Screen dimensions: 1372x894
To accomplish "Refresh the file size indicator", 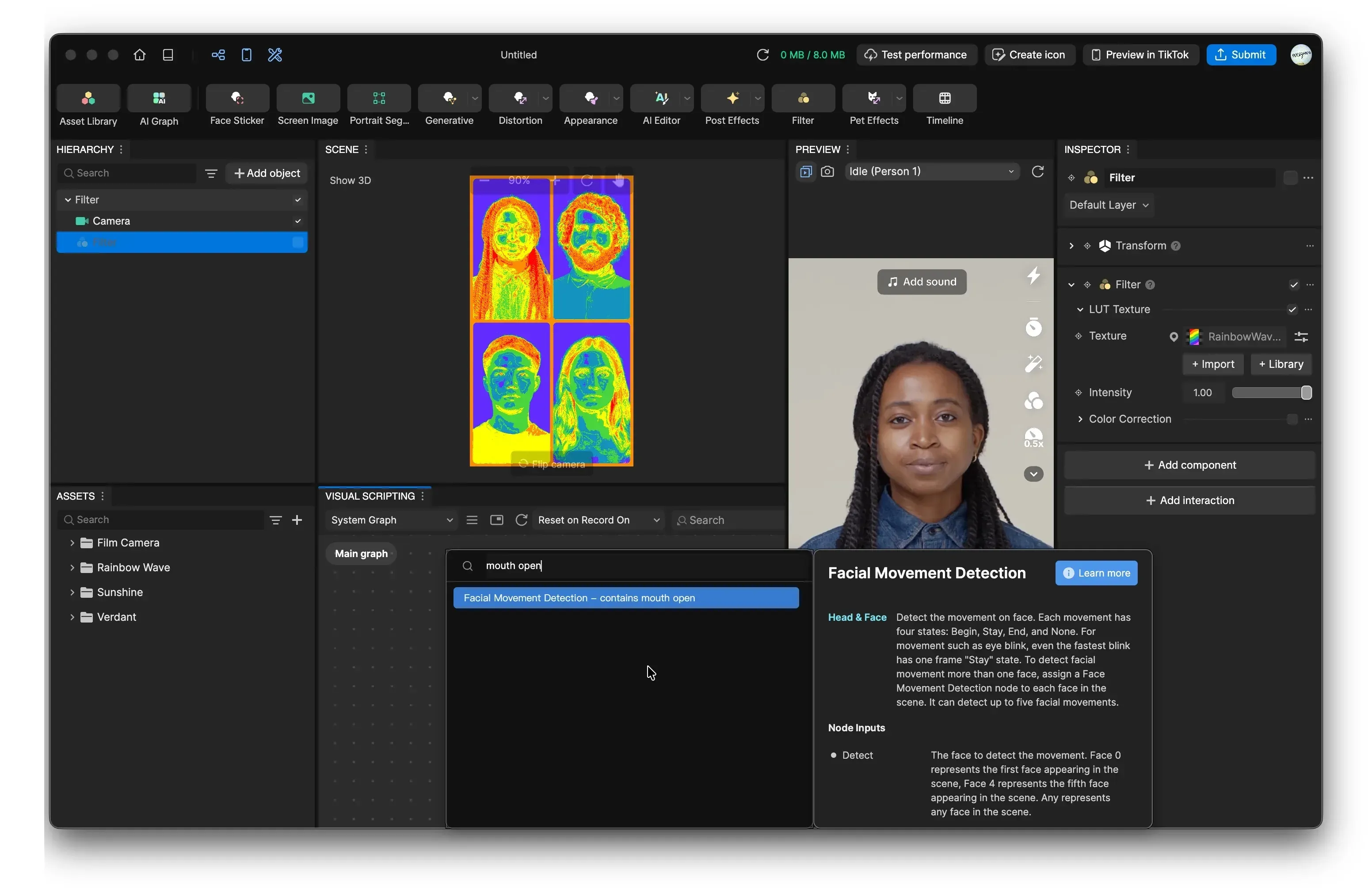I will coord(762,55).
